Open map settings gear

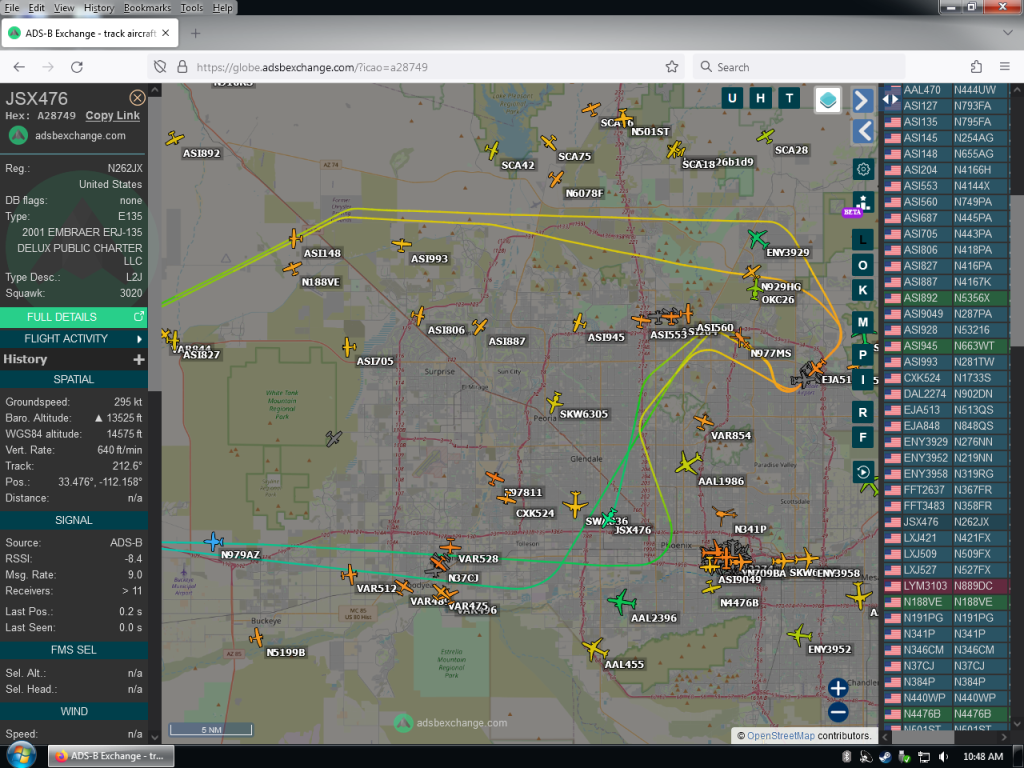coord(863,170)
